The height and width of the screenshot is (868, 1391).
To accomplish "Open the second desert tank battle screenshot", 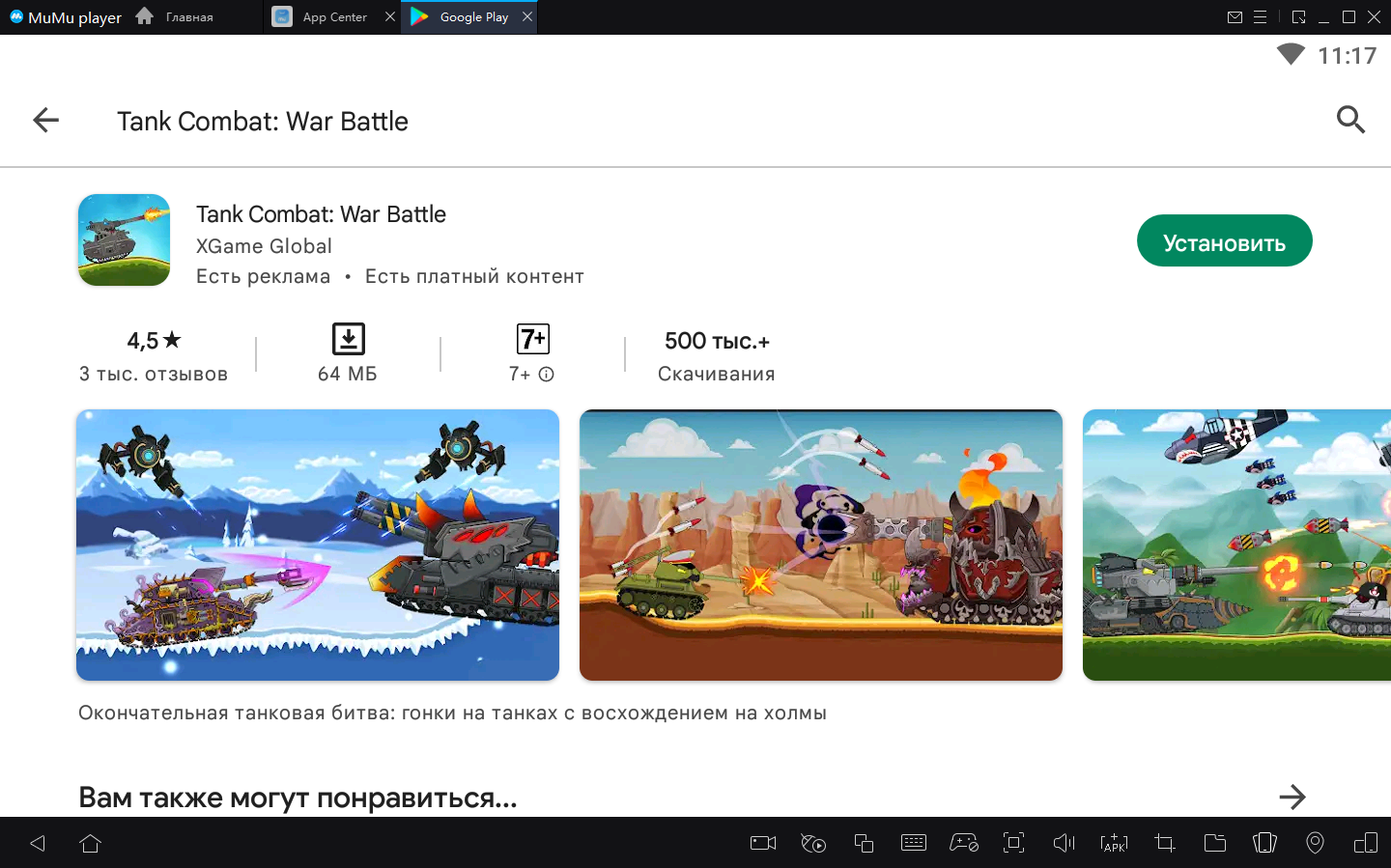I will [x=820, y=545].
